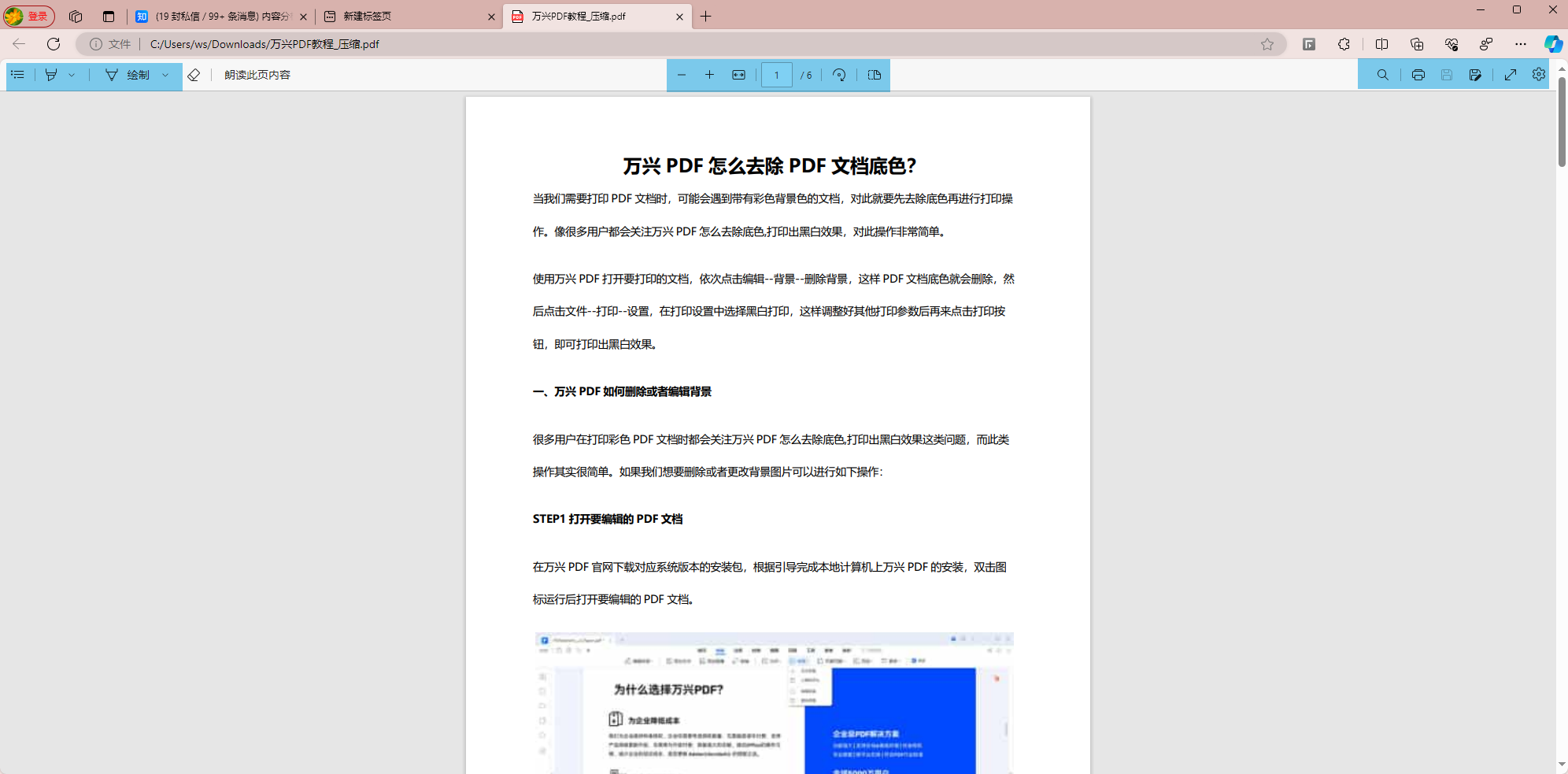The width and height of the screenshot is (1568, 774).
Task: Close the 知乎 tab
Action: [x=303, y=17]
